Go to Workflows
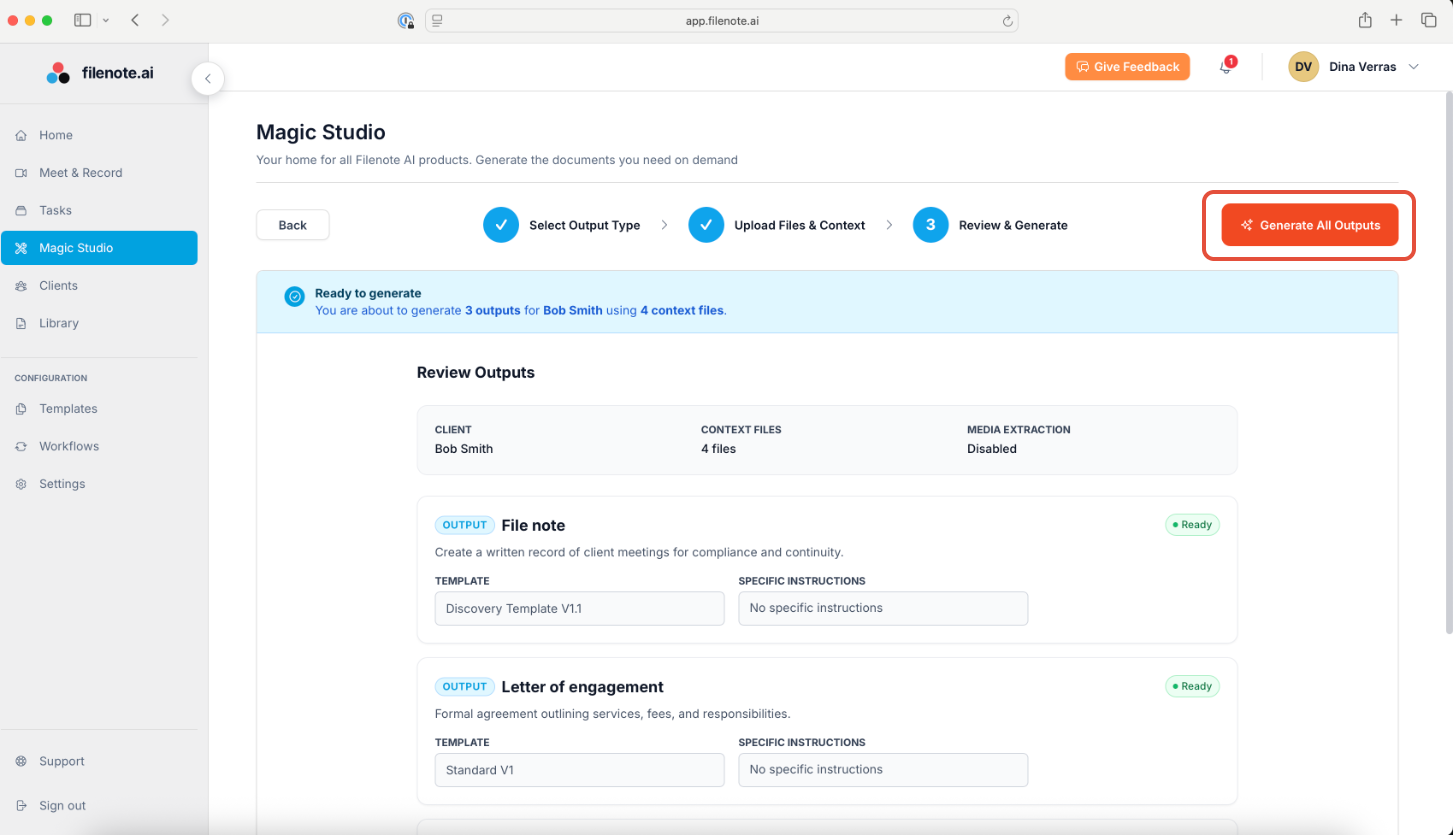The image size is (1453, 835). tap(99, 447)
